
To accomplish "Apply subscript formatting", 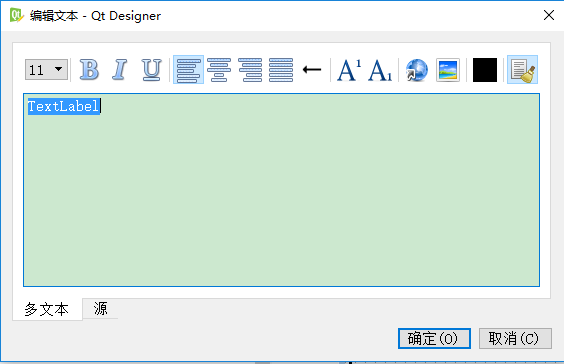I will (380, 69).
